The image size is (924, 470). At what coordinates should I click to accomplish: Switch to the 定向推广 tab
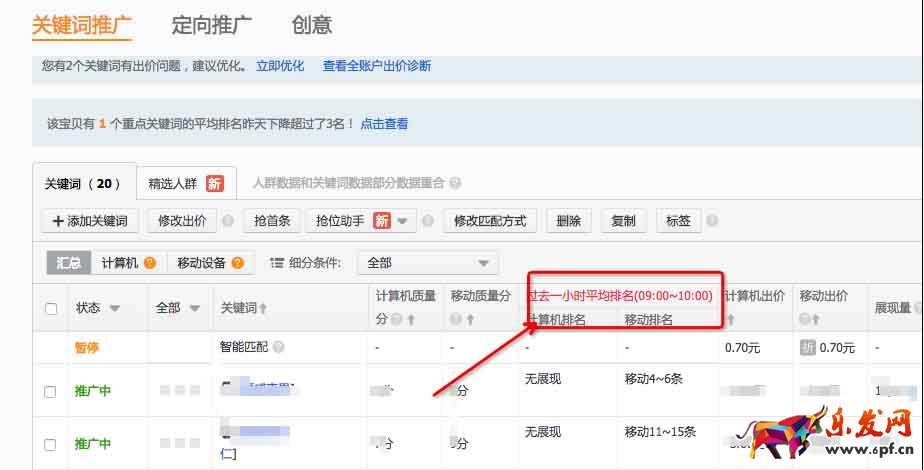[211, 25]
